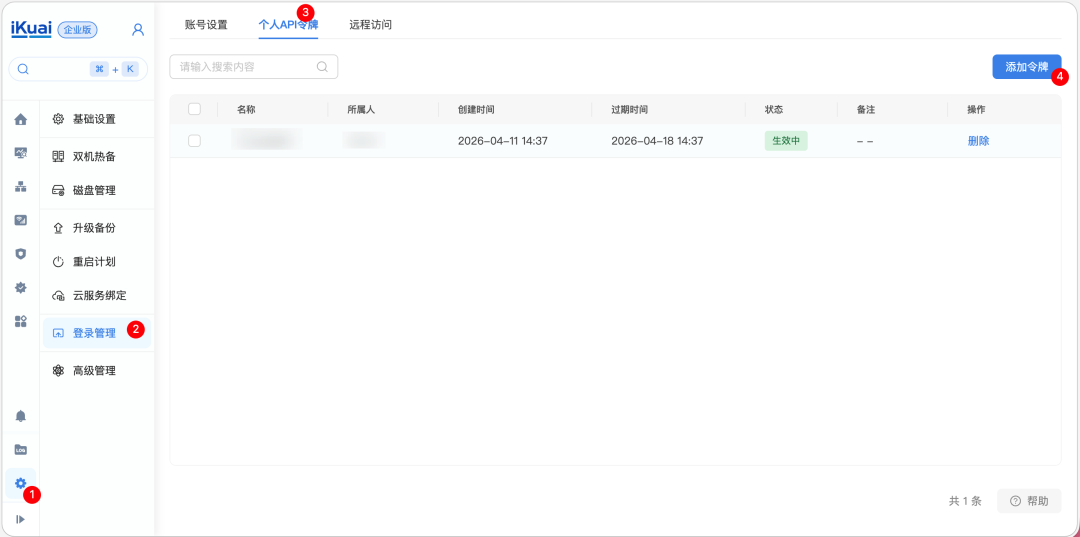Open system settings gear icon
The width and height of the screenshot is (1080, 537).
point(21,483)
